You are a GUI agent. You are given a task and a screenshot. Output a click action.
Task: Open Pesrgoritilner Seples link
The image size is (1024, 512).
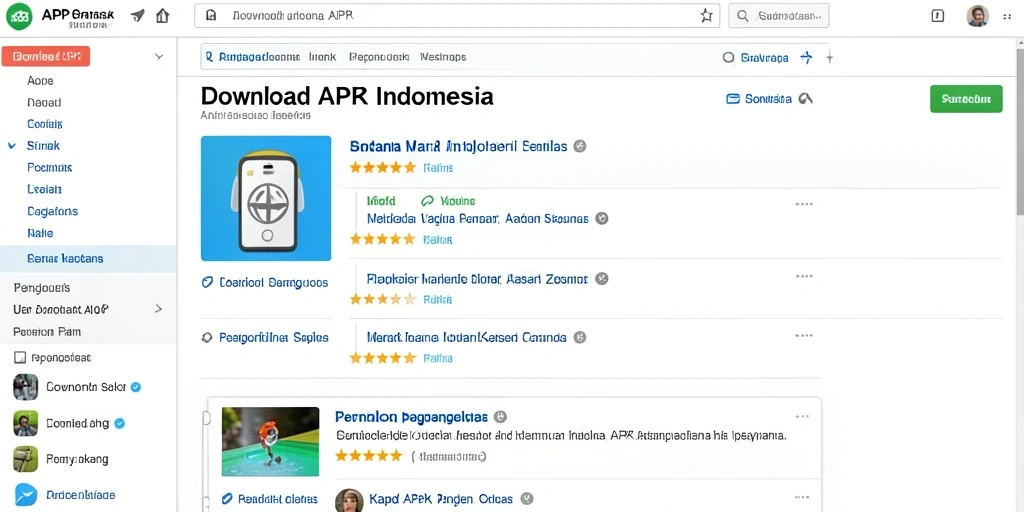pos(274,338)
